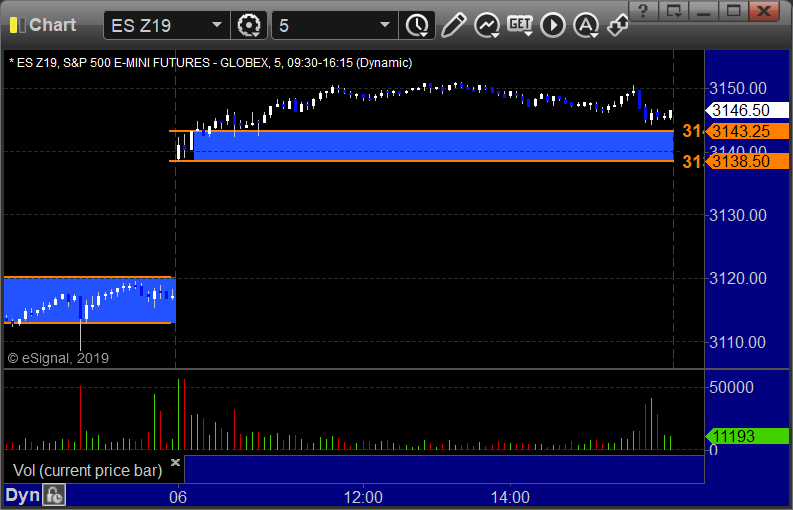Select the 3143.25 orange price marker
Viewport: 793px width, 510px height.
tap(746, 131)
